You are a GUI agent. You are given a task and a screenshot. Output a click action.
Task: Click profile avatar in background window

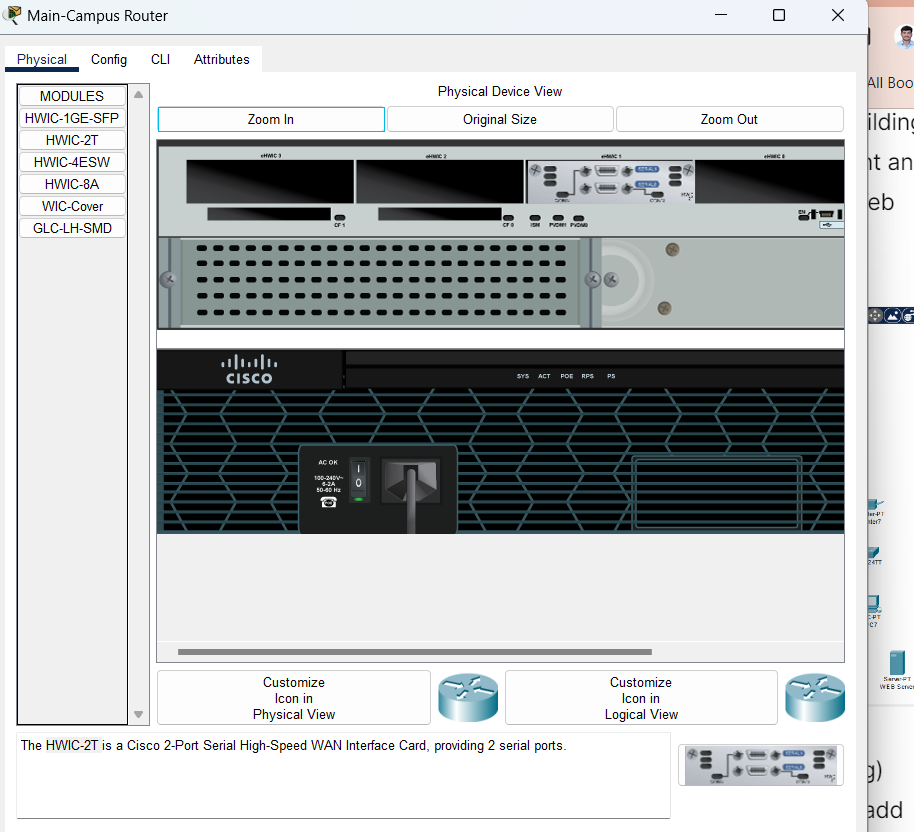(x=905, y=36)
